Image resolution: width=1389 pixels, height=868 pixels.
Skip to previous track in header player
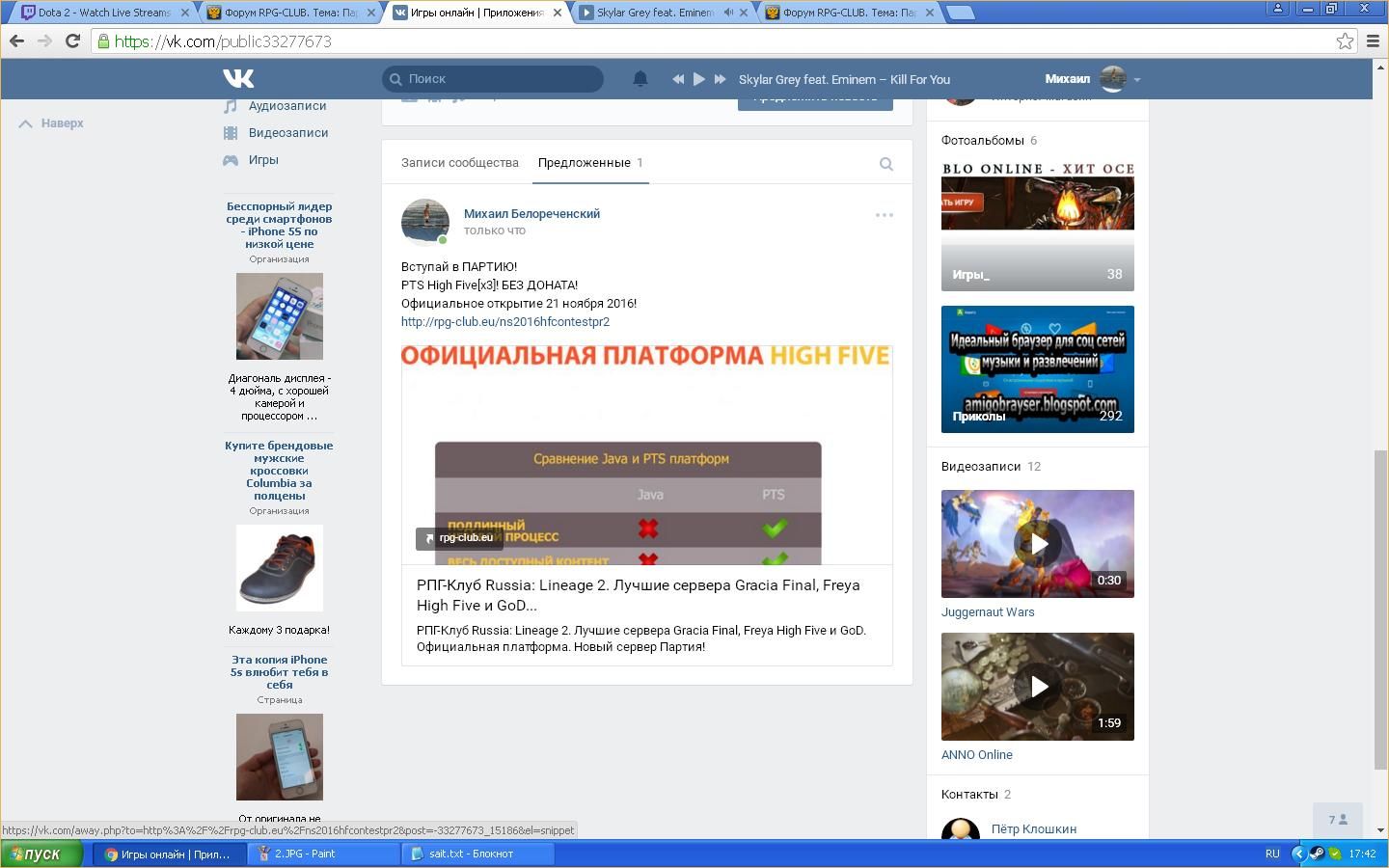point(678,79)
